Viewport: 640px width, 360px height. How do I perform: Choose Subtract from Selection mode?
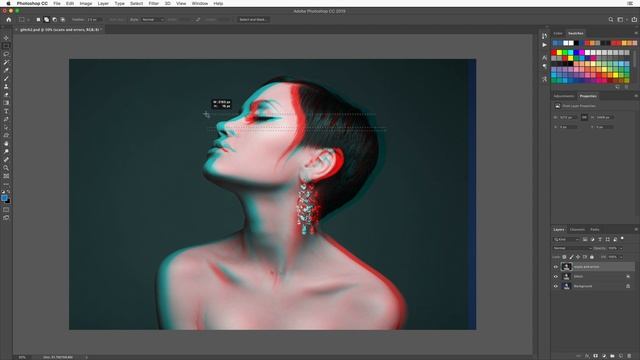[x=55, y=20]
